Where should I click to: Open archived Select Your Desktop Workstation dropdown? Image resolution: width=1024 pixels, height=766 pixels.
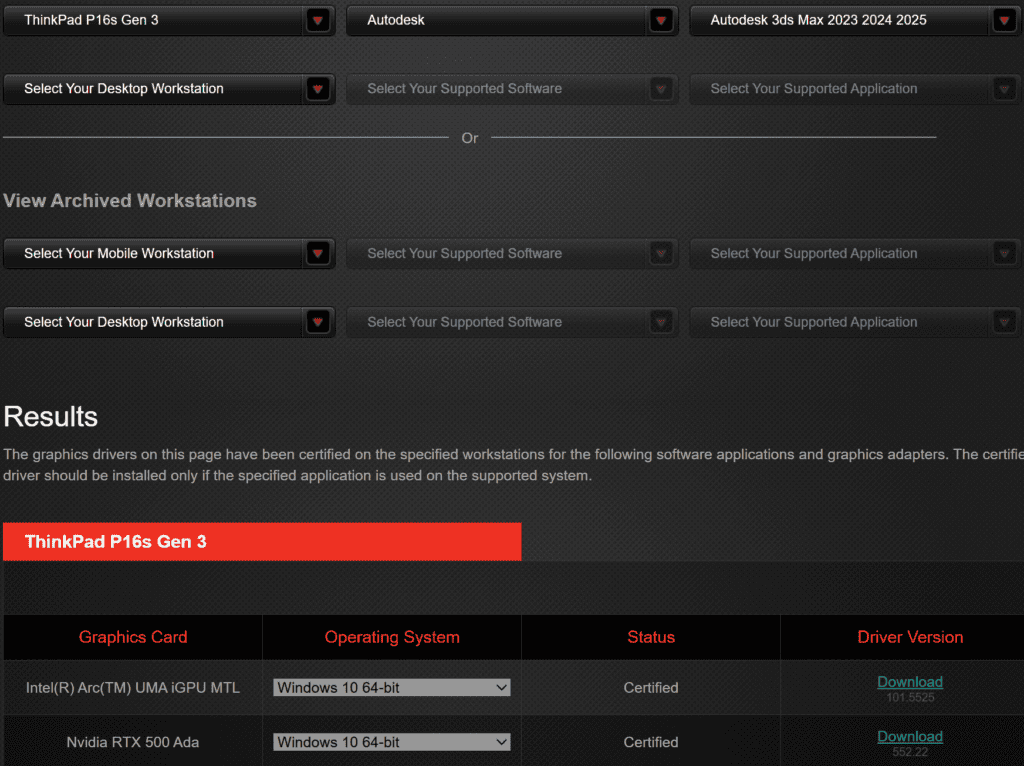pos(169,322)
